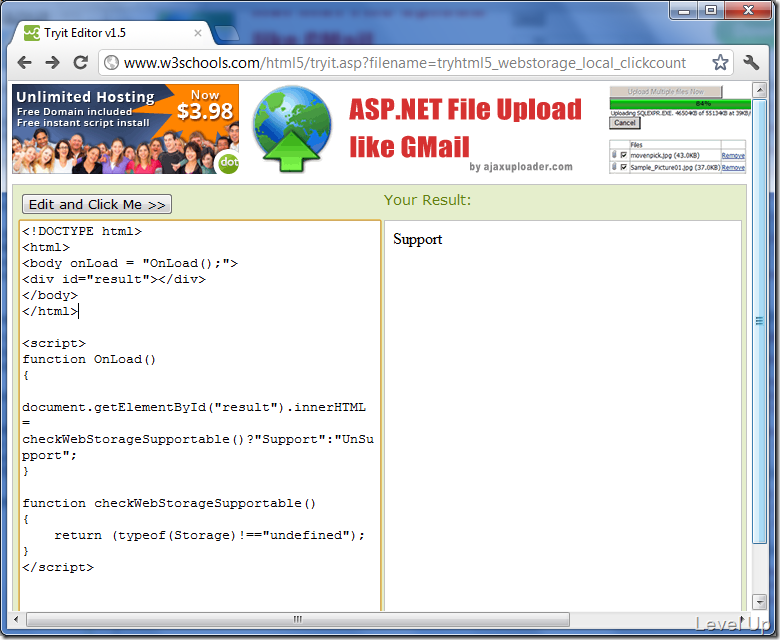Open a new tab next to Tryit Editor
The width and height of the screenshot is (780, 640).
click(226, 33)
